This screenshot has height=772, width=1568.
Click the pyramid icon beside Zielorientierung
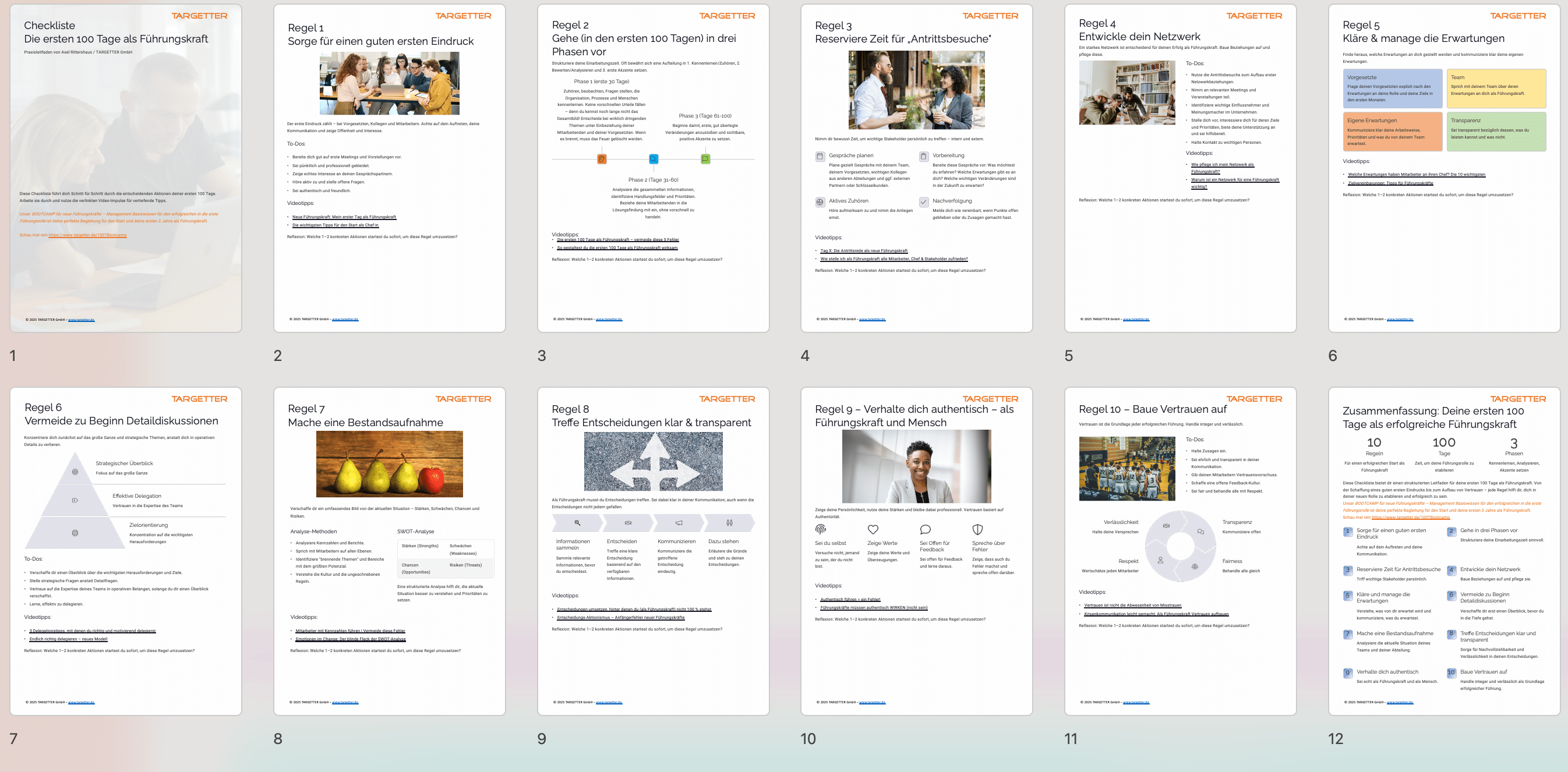[x=75, y=533]
